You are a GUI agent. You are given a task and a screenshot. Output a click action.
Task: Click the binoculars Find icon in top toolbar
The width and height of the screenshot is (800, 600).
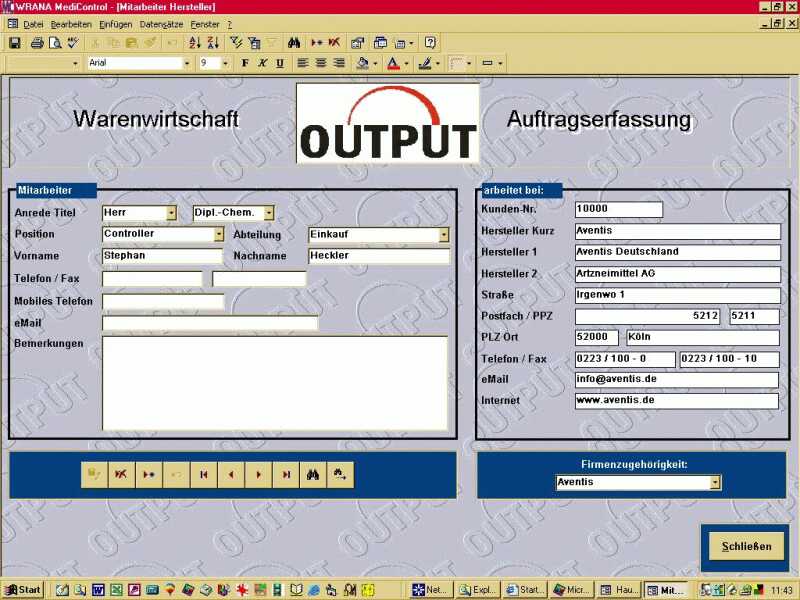pos(294,43)
